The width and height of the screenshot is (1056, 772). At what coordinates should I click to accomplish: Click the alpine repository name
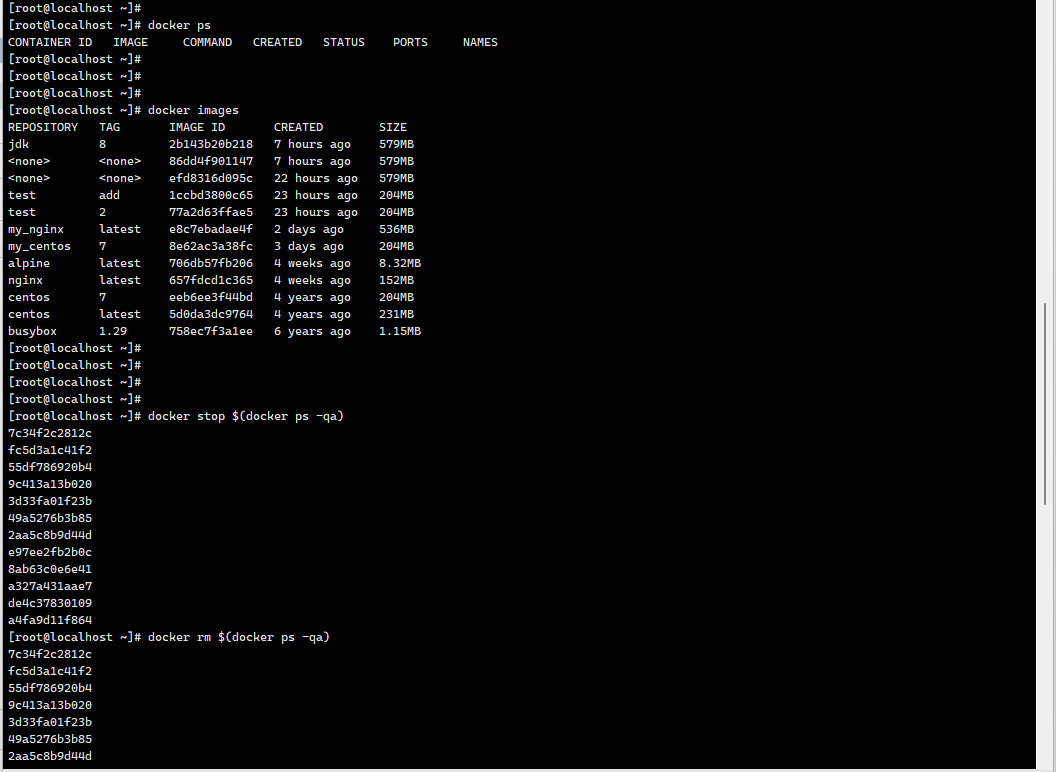[28, 263]
